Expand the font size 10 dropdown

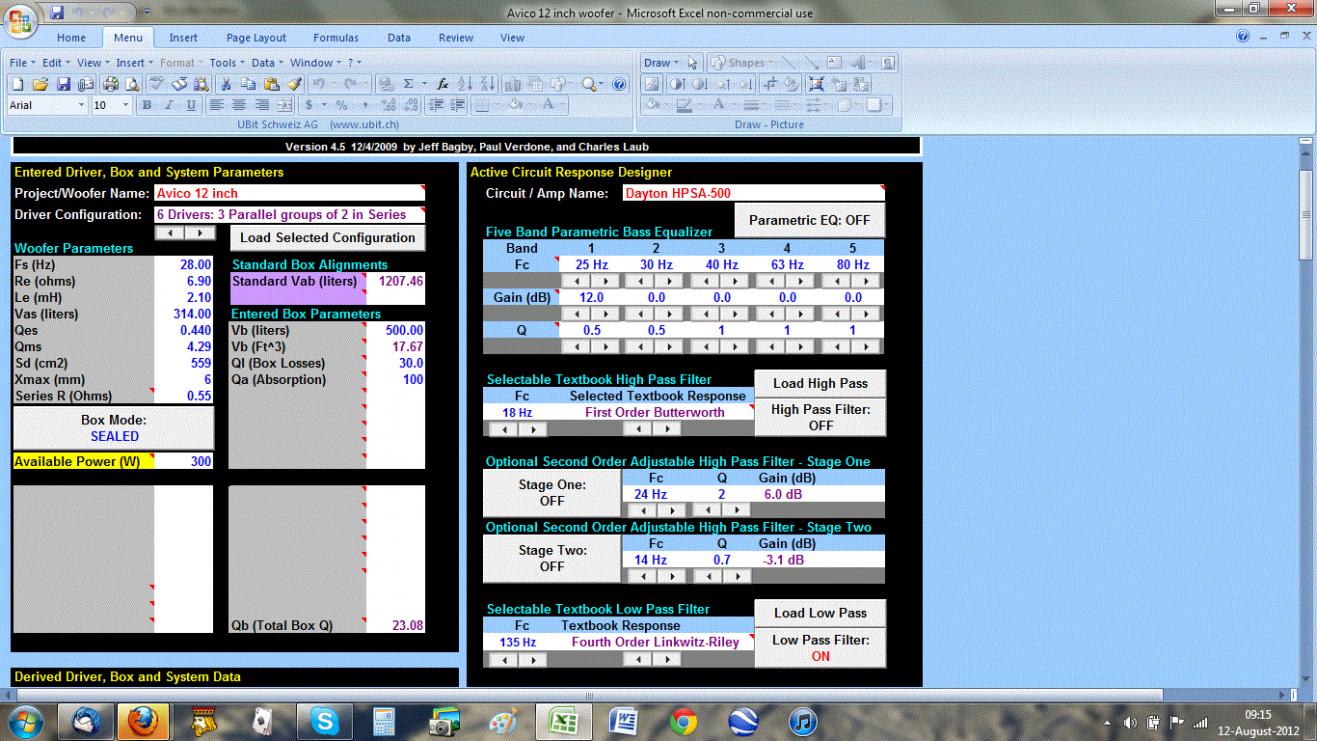[126, 105]
